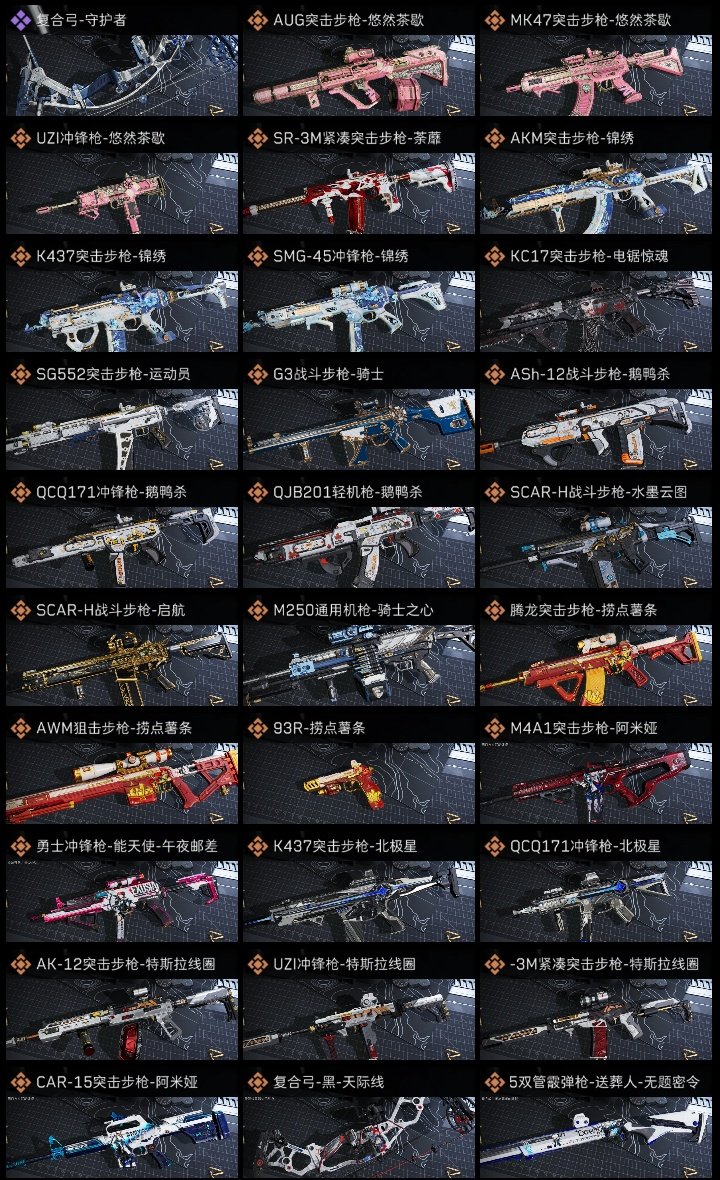Viewport: 720px width, 1180px height.
Task: Select the 腾龙突击步枪-捞点薯条 skin image
Action: (596, 665)
